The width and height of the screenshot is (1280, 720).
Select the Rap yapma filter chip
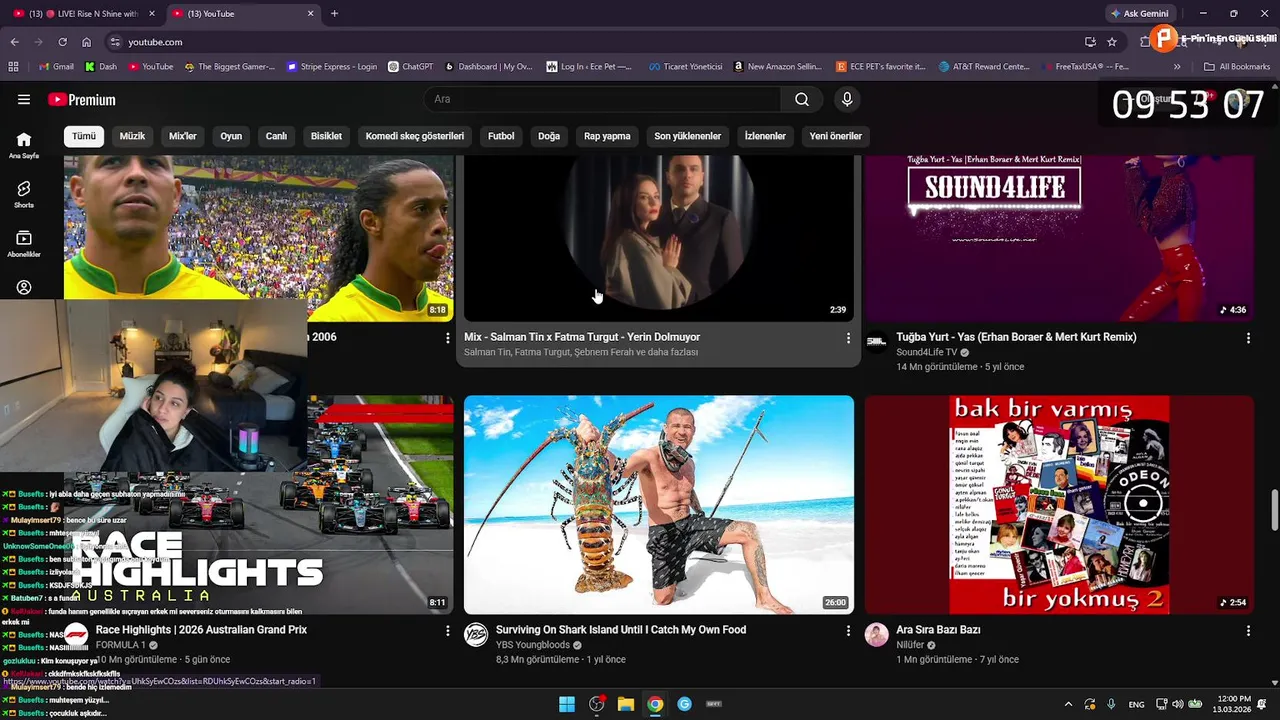(607, 136)
